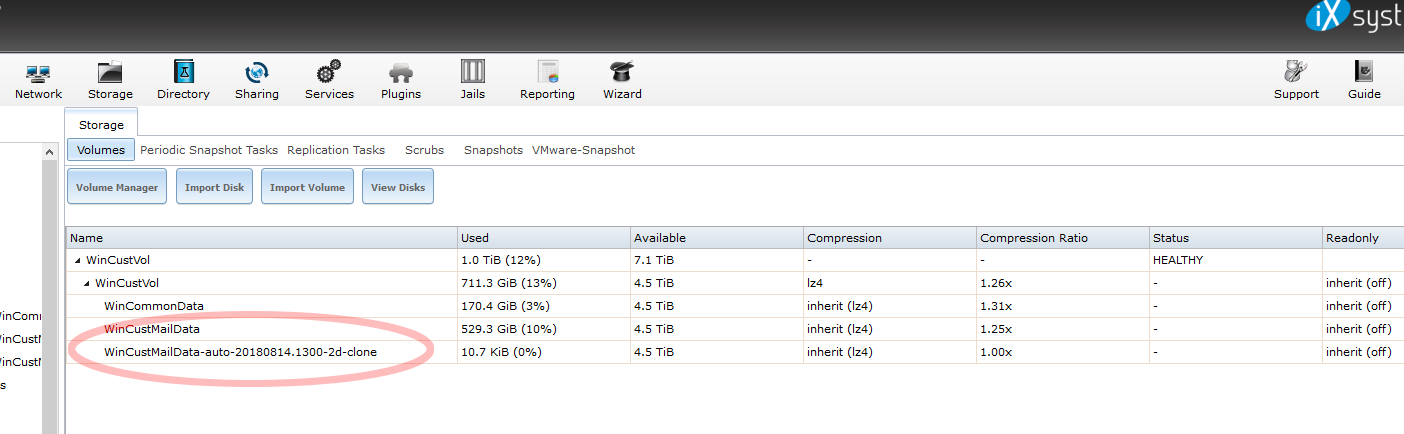
Task: Switch to the Scrubs tab
Action: click(424, 150)
